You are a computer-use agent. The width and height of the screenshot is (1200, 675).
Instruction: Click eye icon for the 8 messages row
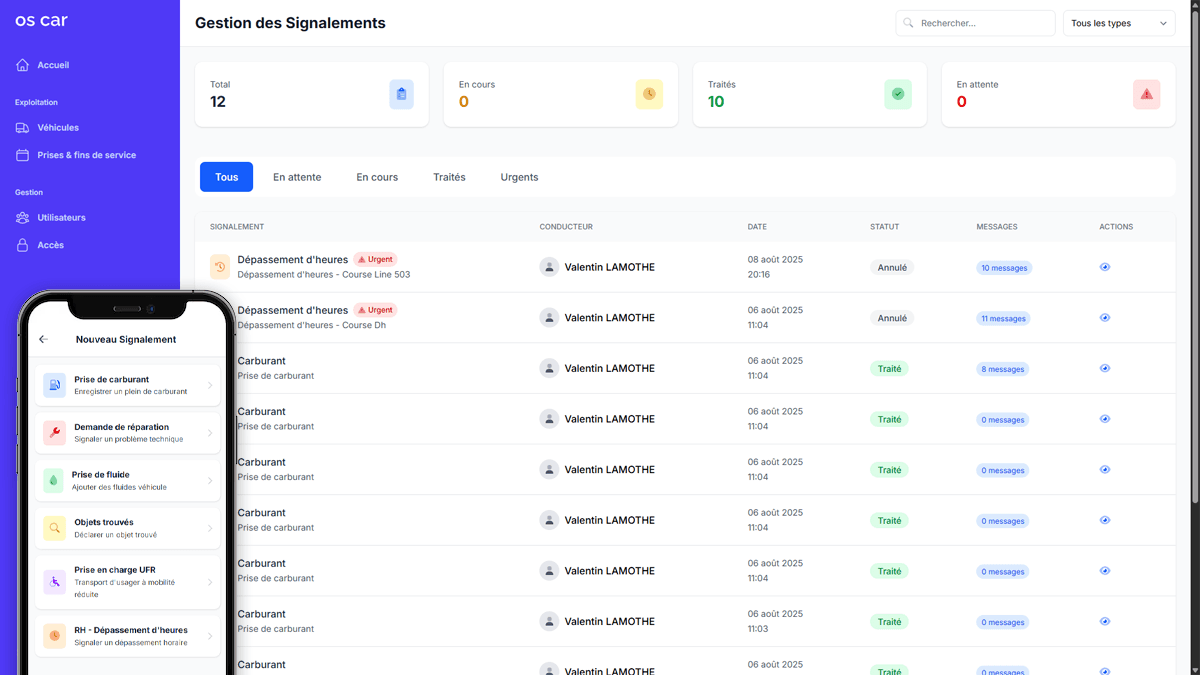pyautogui.click(x=1105, y=368)
